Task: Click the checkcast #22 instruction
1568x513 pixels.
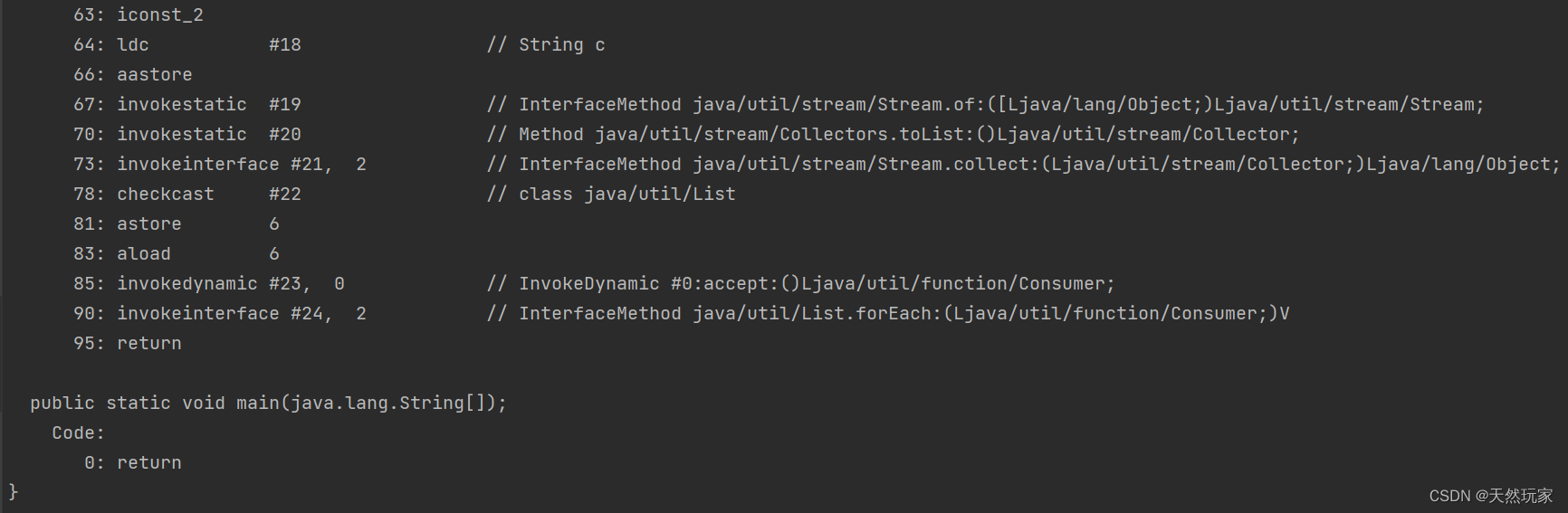Action: pyautogui.click(x=208, y=195)
